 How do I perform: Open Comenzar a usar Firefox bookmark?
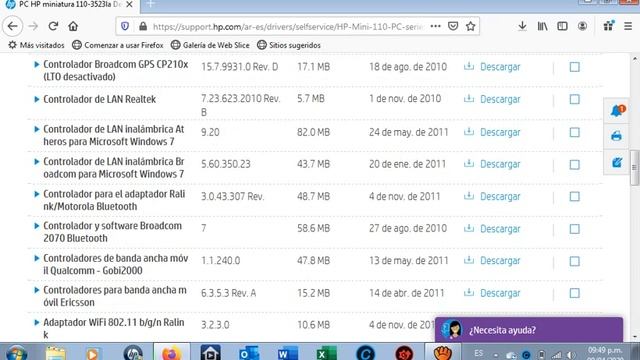point(118,45)
